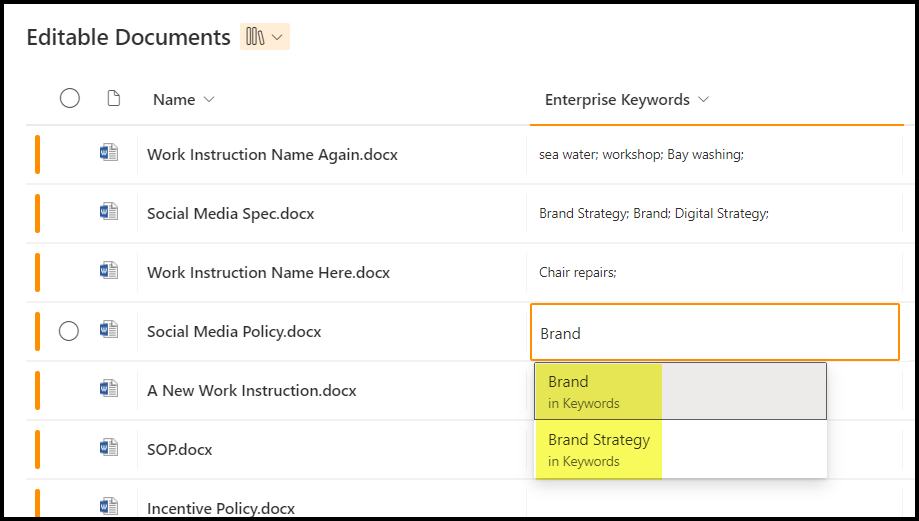The height and width of the screenshot is (521, 919).
Task: Click Word icon for Work Instruction Name Again.docx
Action: tap(109, 153)
